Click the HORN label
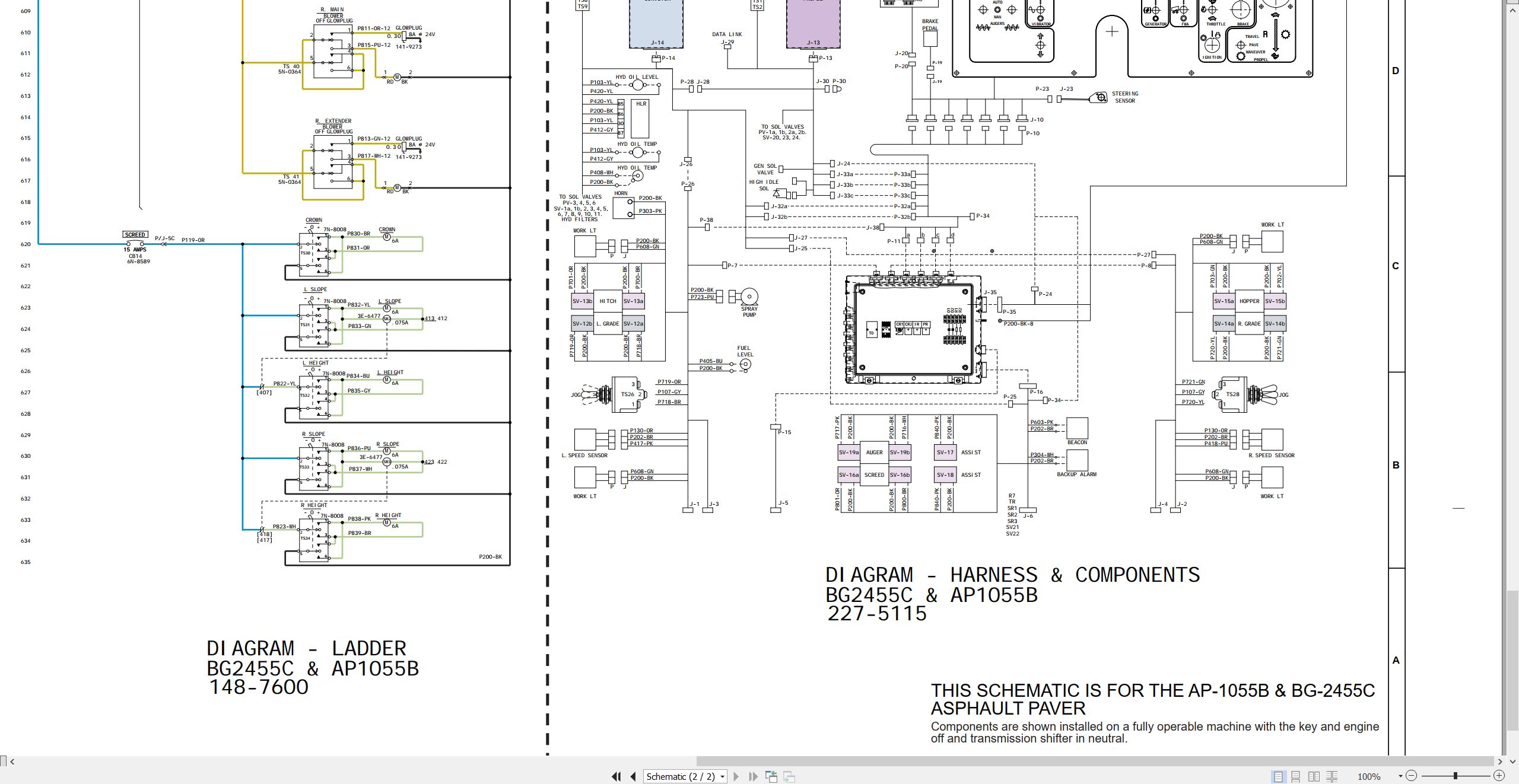This screenshot has height=784, width=1519. pos(621,193)
